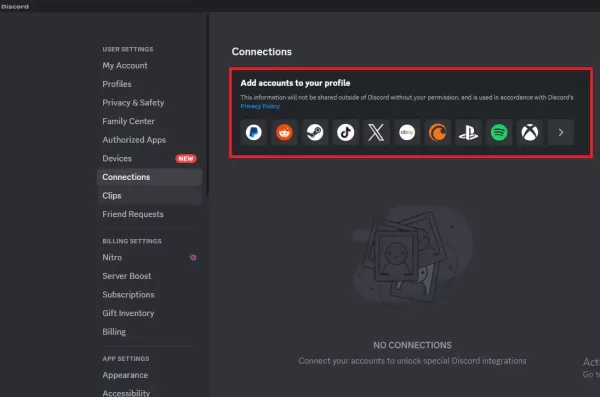Click the BILLING SETTINGS section header
The image size is (600, 397).
click(132, 241)
